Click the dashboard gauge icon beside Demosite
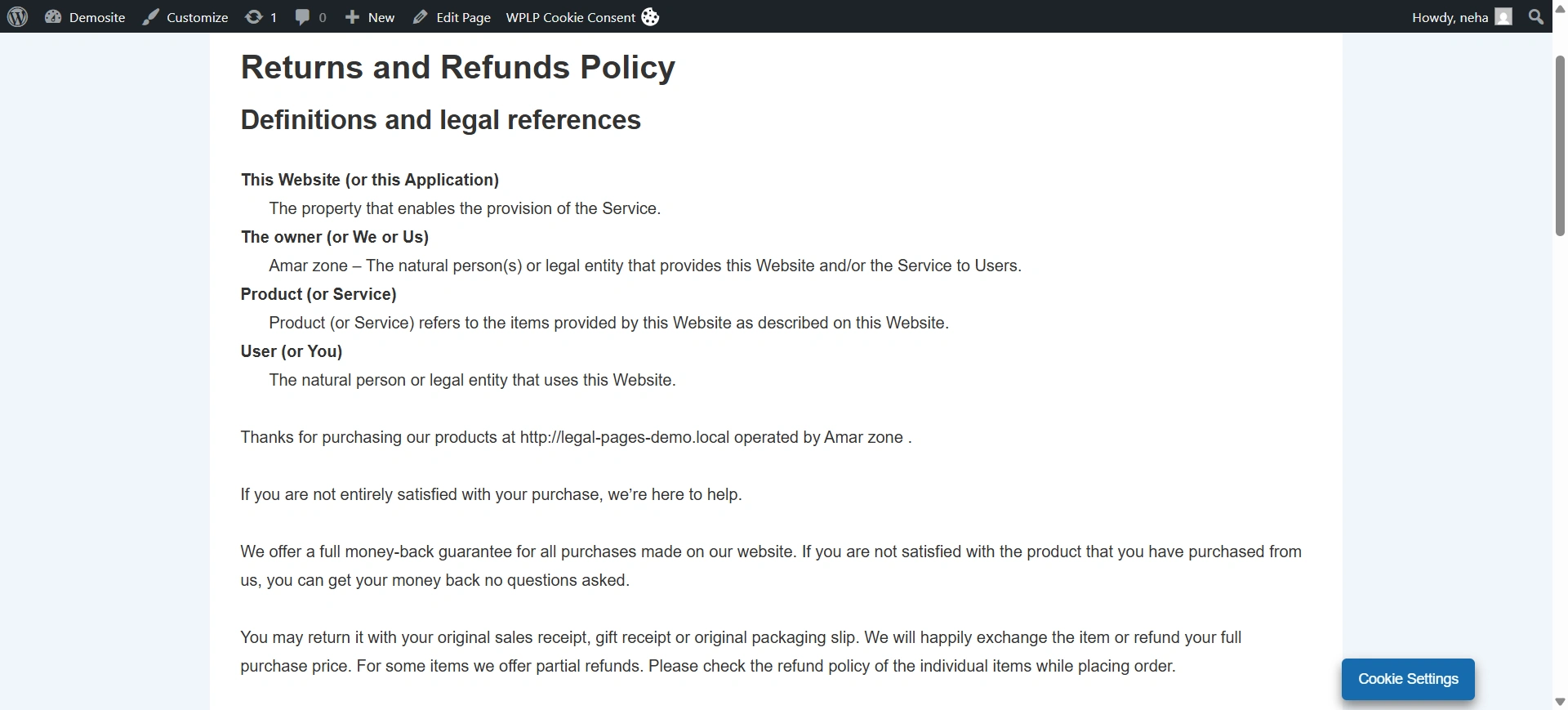 click(x=53, y=16)
